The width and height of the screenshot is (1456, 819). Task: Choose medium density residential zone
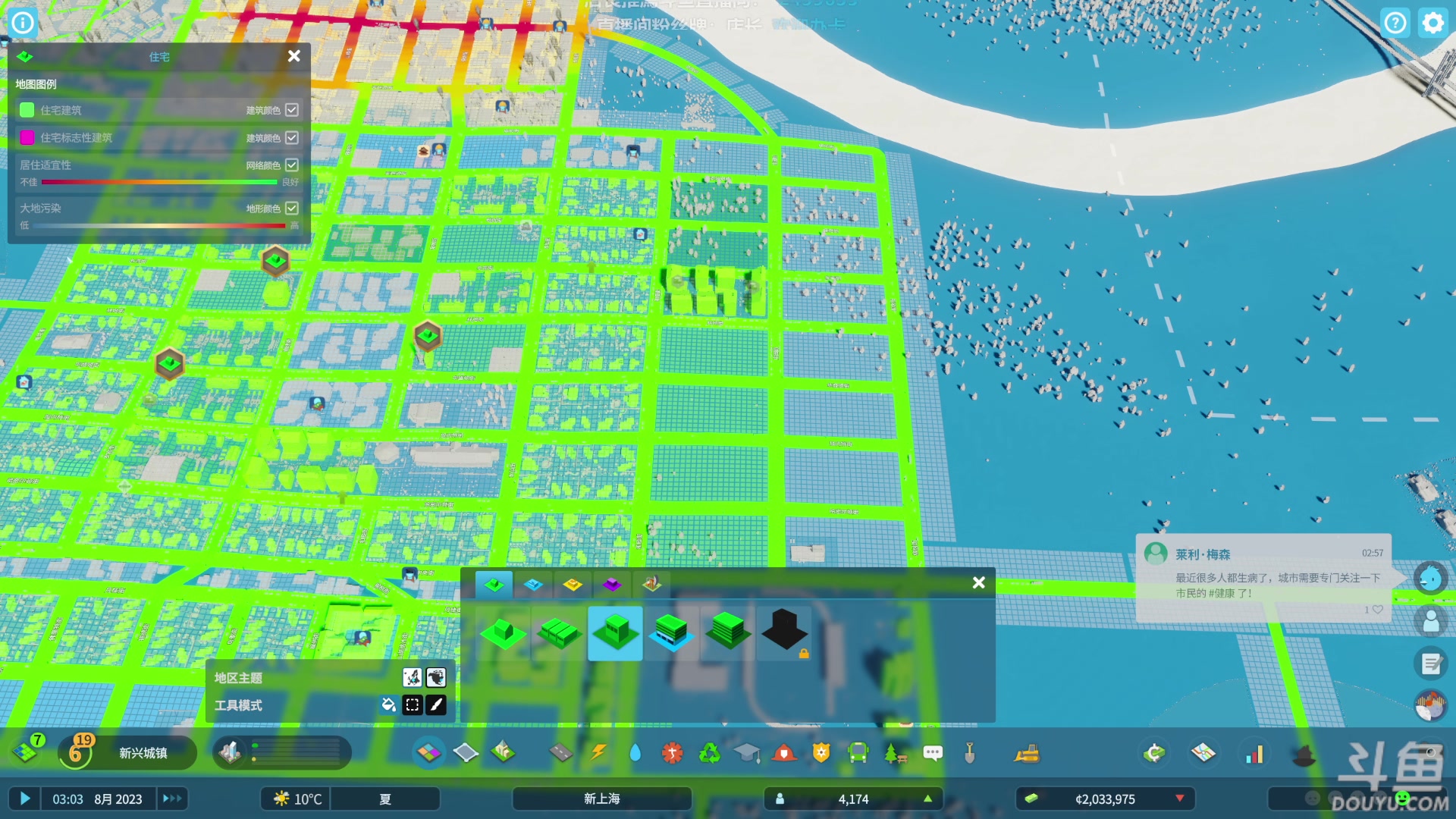click(x=615, y=633)
